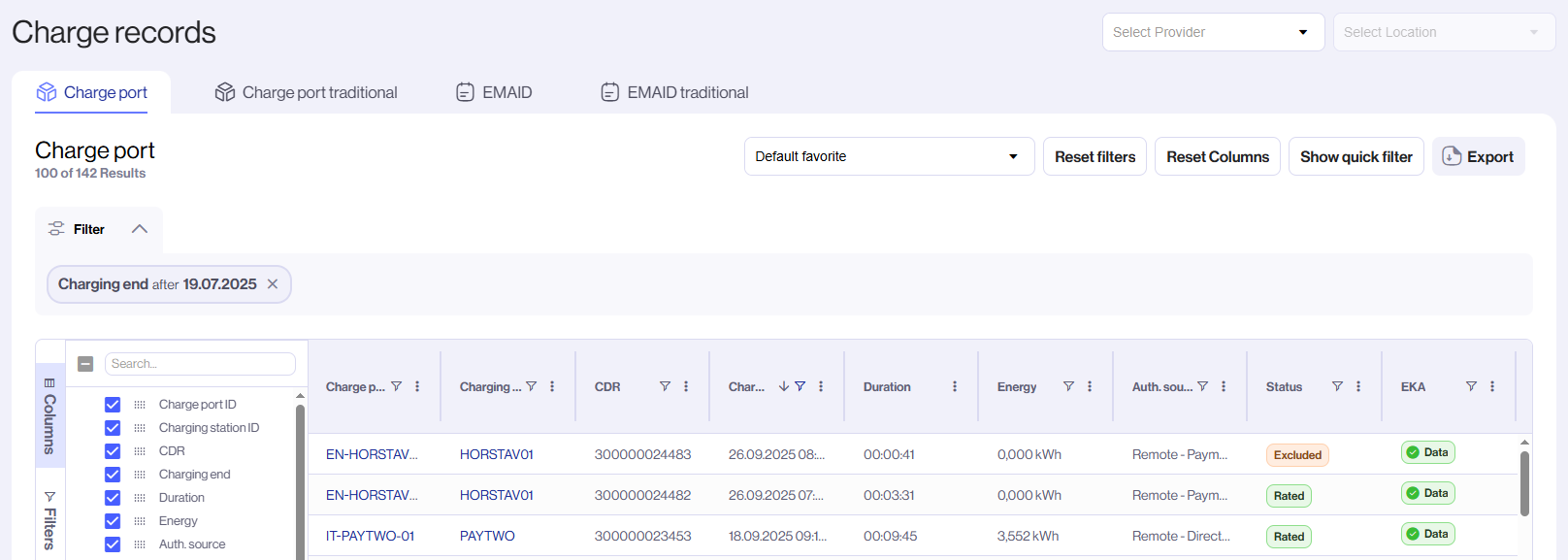Image resolution: width=1568 pixels, height=560 pixels.
Task: Open the CDR column three-dot menu
Action: [x=686, y=386]
